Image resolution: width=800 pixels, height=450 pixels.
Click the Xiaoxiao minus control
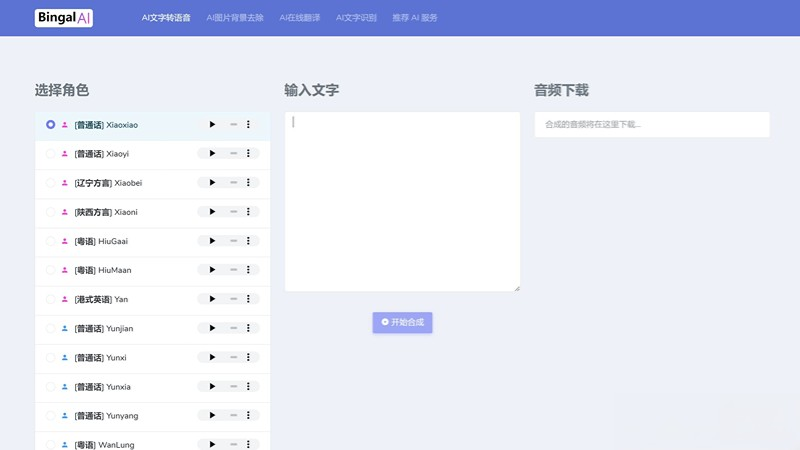tap(233, 124)
